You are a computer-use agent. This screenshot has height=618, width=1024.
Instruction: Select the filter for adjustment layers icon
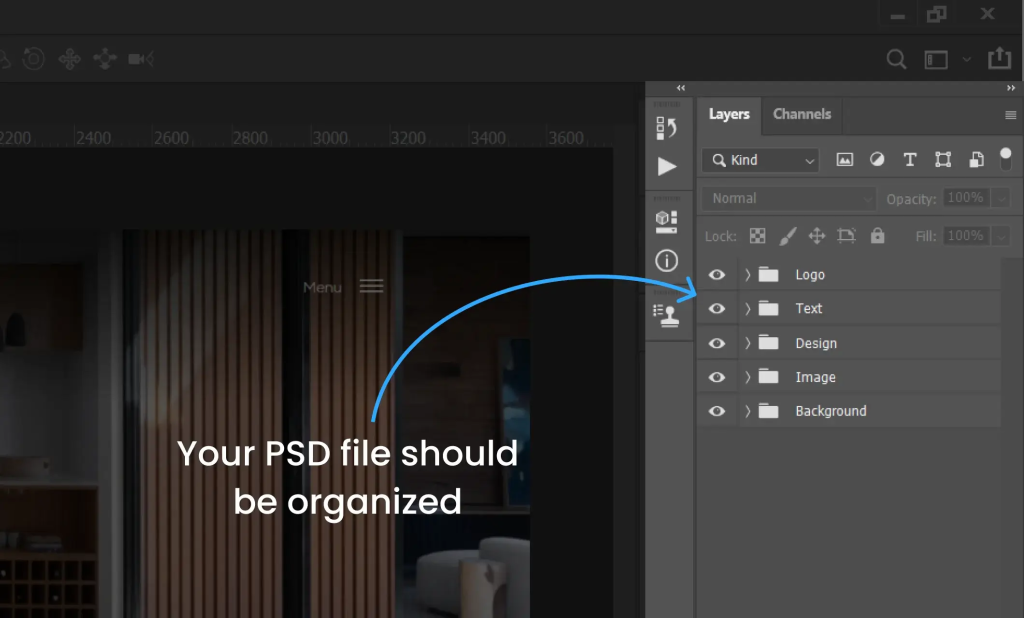[877, 159]
